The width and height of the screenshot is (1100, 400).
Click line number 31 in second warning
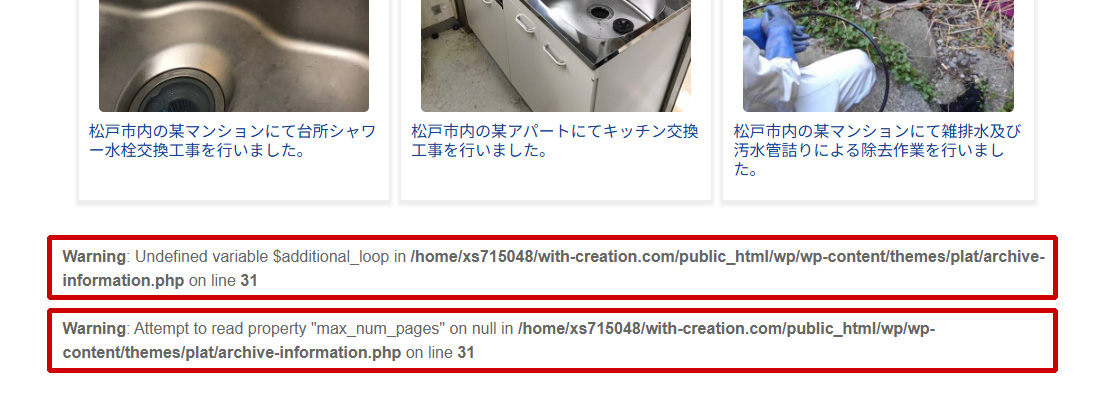tap(466, 352)
